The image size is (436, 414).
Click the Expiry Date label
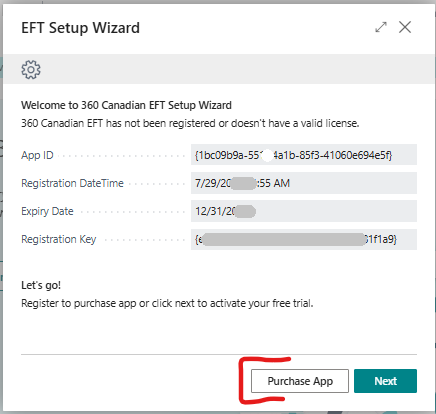[x=47, y=211]
